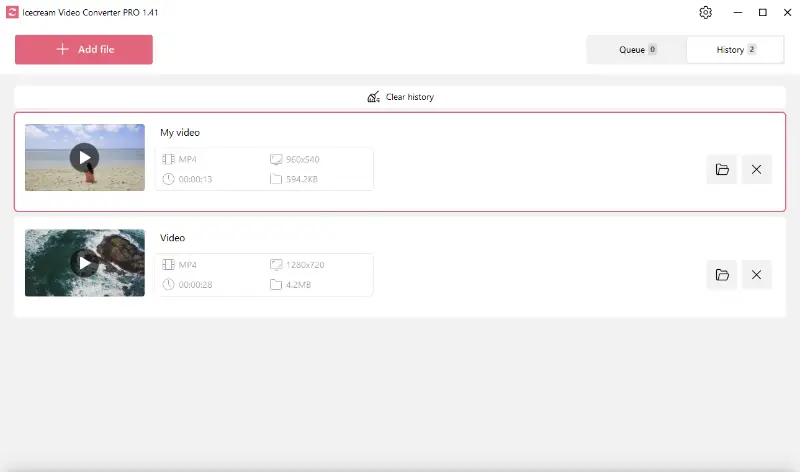Click the 1280x720 resolution value

tap(305, 265)
